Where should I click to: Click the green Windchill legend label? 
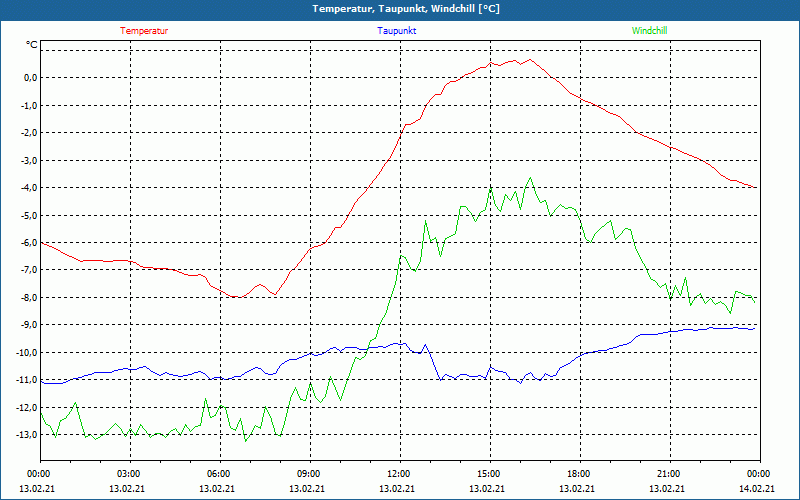coord(649,31)
